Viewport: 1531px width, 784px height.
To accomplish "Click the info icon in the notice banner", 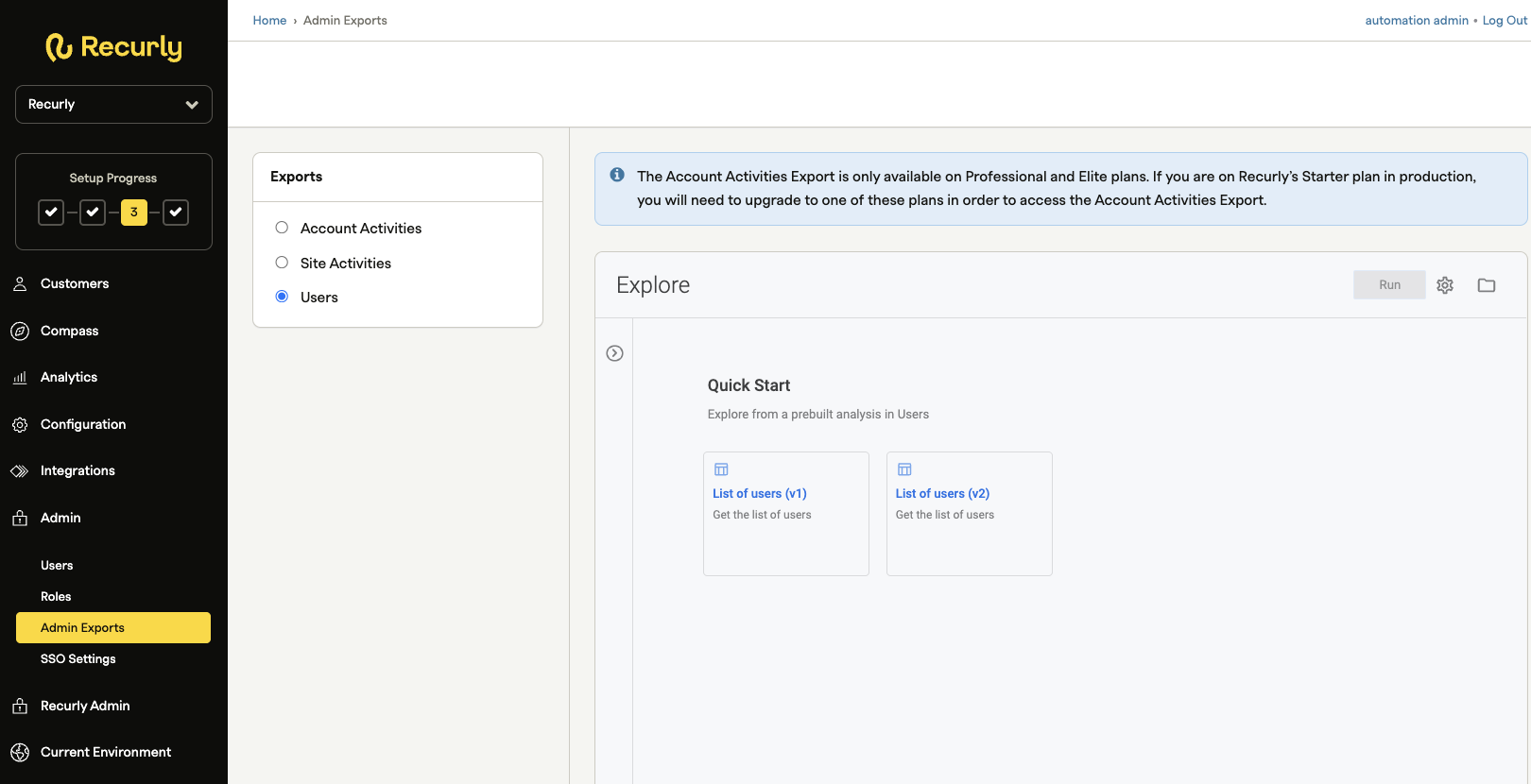I will coord(617,175).
